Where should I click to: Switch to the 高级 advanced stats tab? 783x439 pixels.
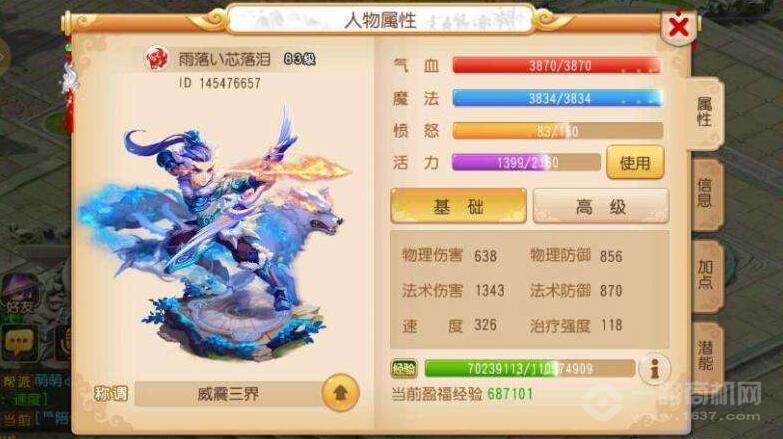[601, 206]
